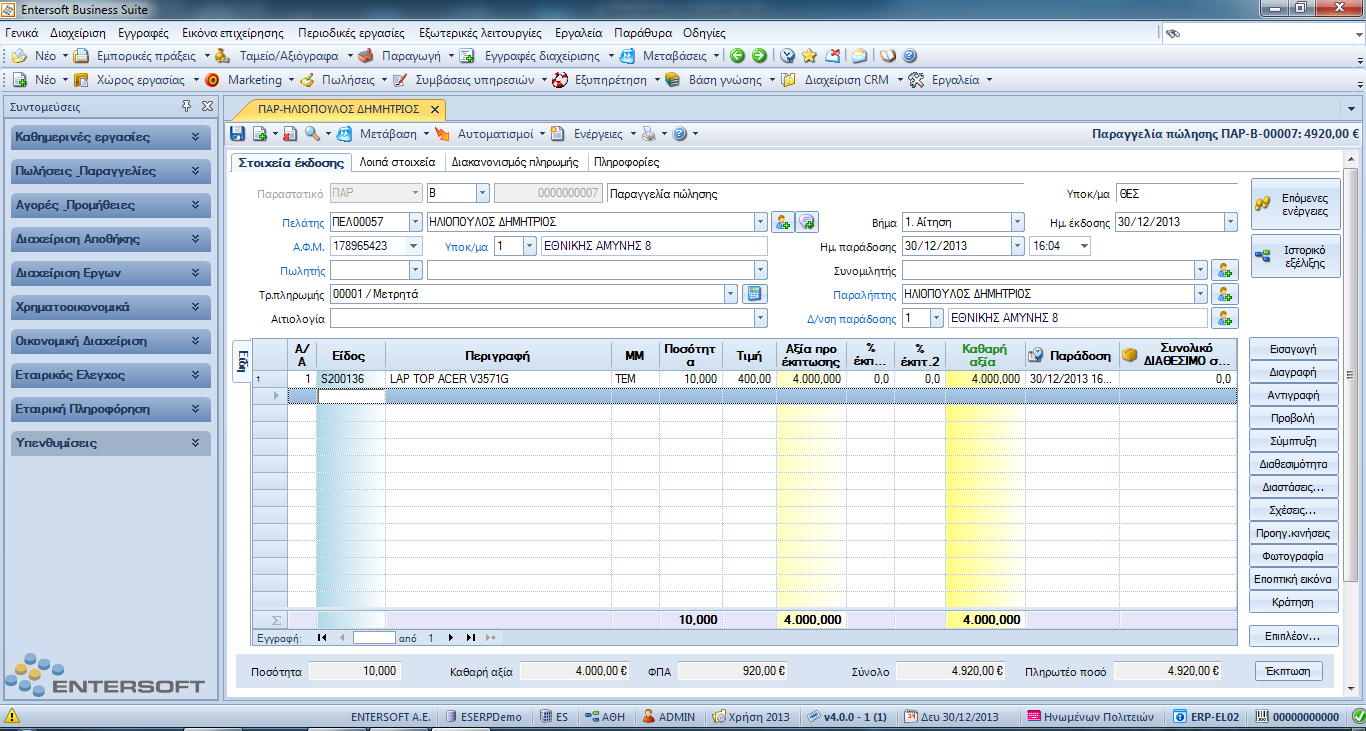Open time 16:04 dropdown

pyautogui.click(x=1084, y=246)
